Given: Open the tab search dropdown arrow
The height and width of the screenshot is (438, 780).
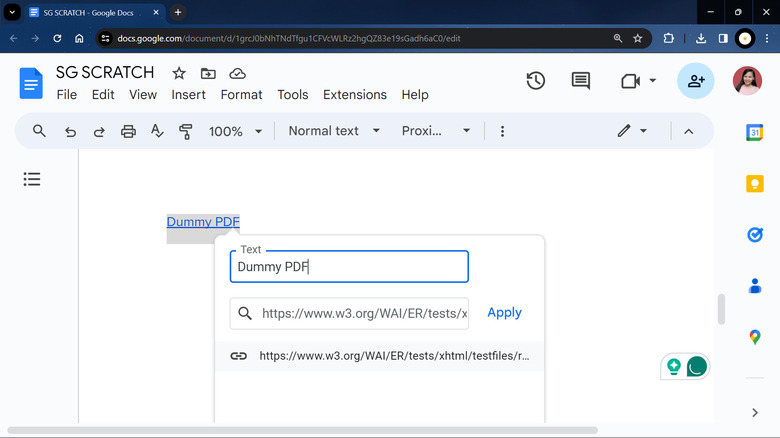Looking at the screenshot, I should point(12,12).
